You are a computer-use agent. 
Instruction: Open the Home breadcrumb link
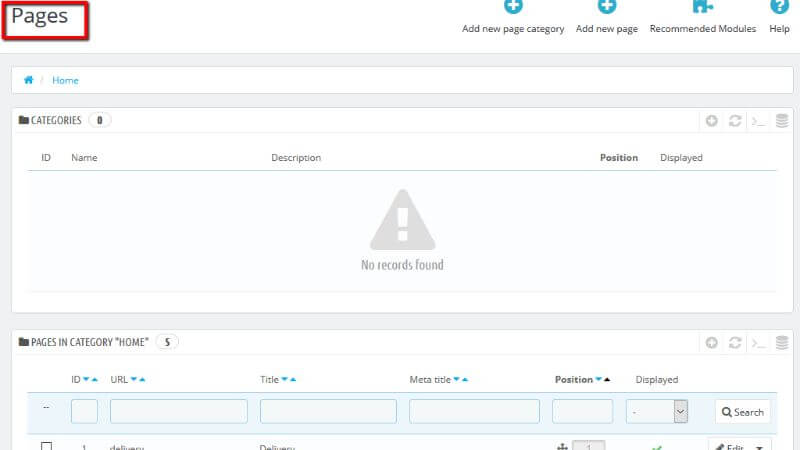(x=65, y=81)
